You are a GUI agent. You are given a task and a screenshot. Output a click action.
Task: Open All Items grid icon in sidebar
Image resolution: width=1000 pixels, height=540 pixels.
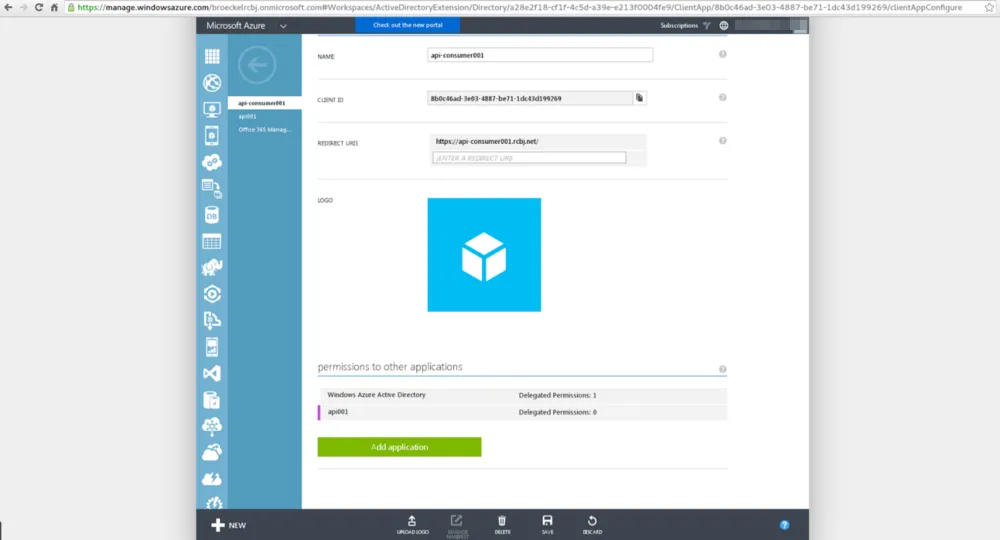click(x=212, y=56)
